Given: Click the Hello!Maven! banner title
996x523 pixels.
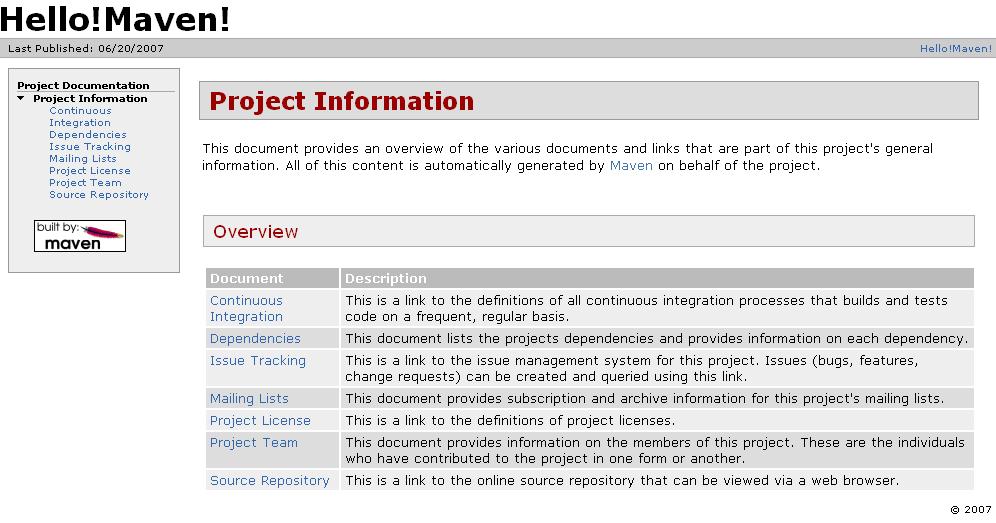Looking at the screenshot, I should point(115,19).
